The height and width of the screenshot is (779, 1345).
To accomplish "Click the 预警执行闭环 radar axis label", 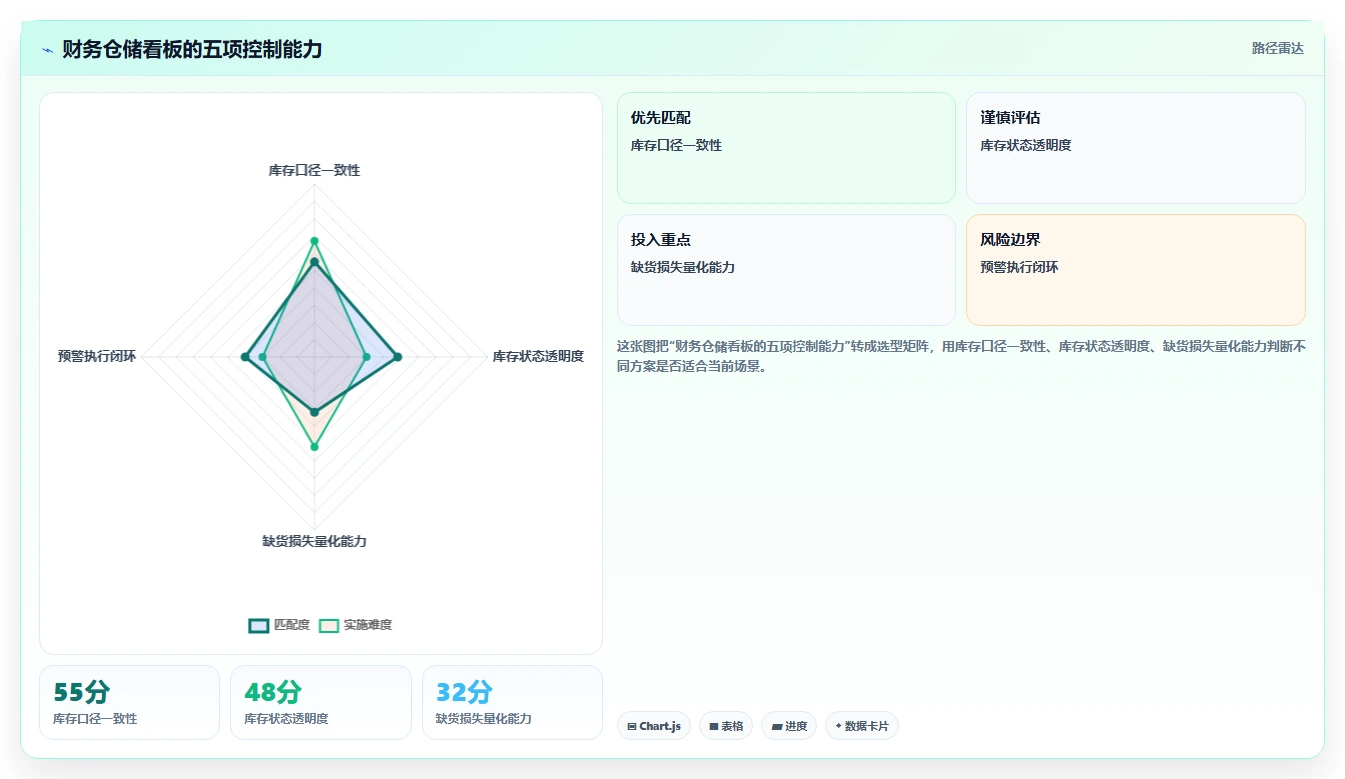I will (x=97, y=356).
